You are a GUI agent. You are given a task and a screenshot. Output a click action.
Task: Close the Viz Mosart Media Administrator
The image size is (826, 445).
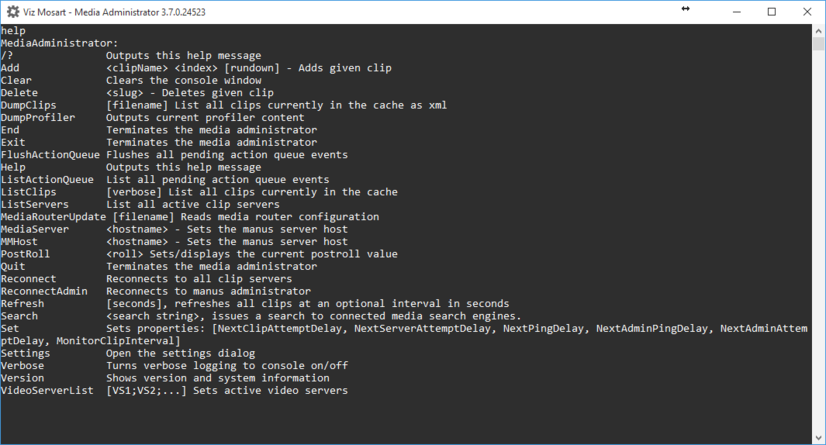pos(808,11)
